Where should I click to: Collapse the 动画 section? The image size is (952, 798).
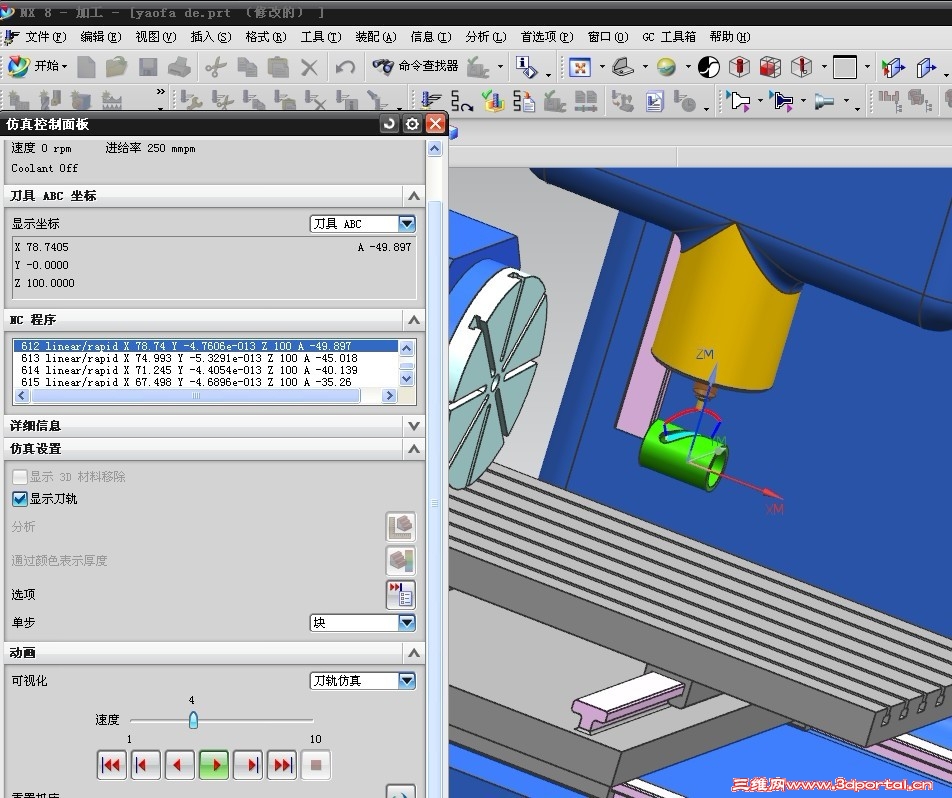413,653
